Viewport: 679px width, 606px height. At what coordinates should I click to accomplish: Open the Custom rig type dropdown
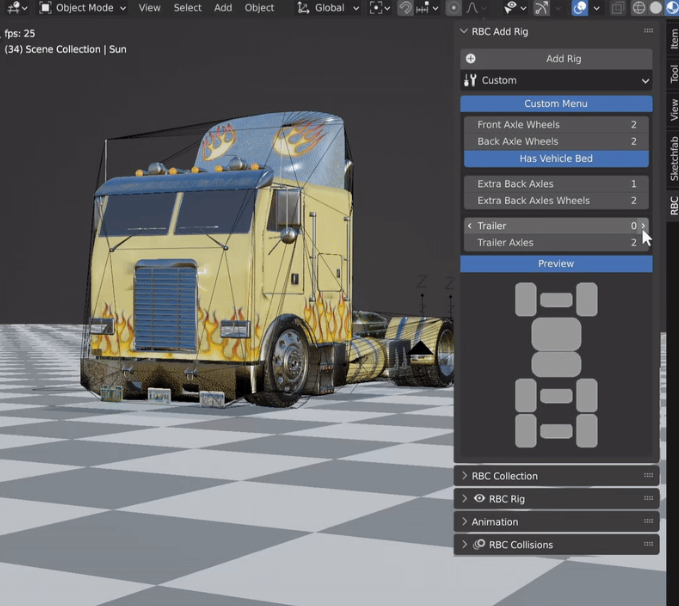tap(556, 81)
